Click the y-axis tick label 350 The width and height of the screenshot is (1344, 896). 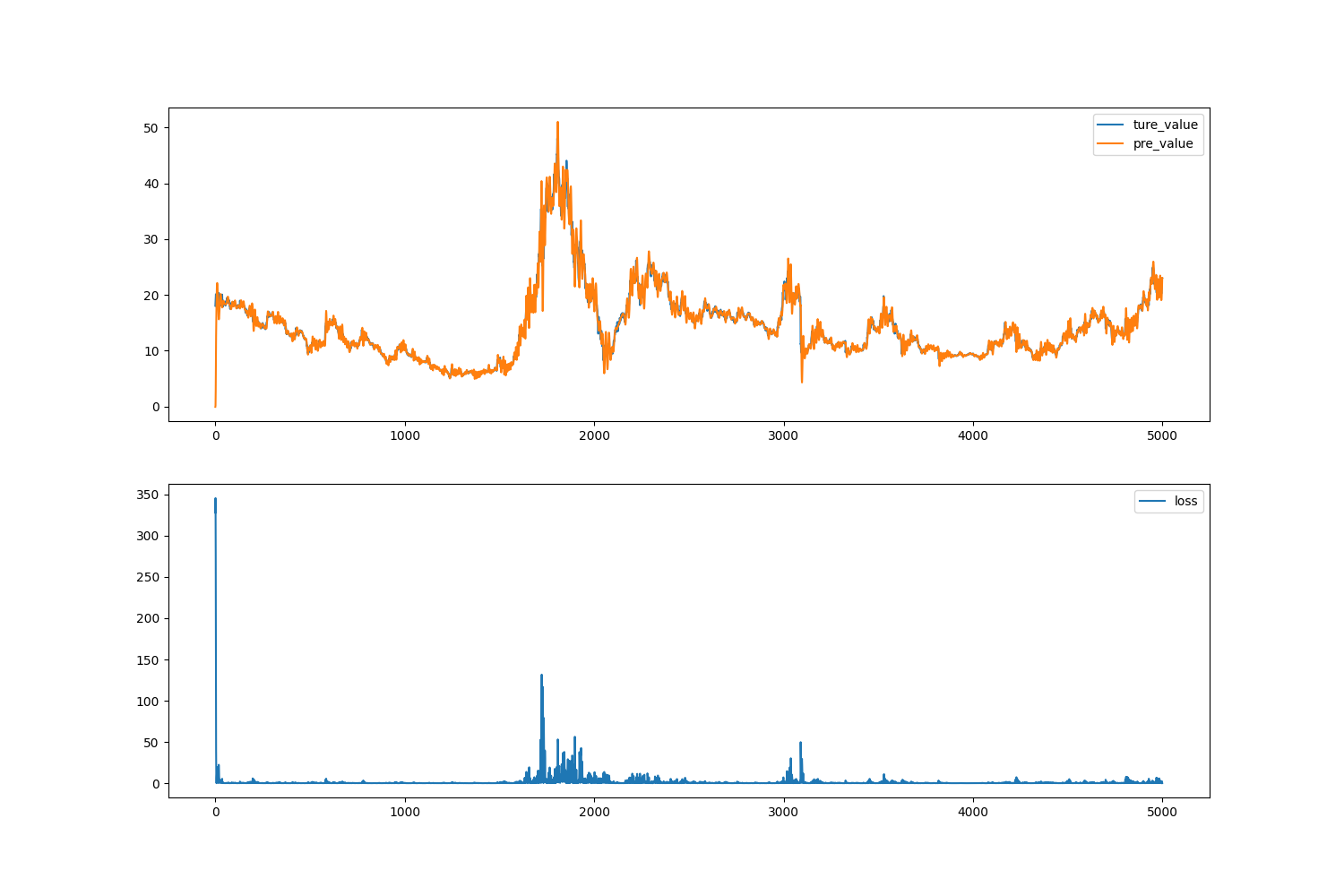tap(149, 495)
